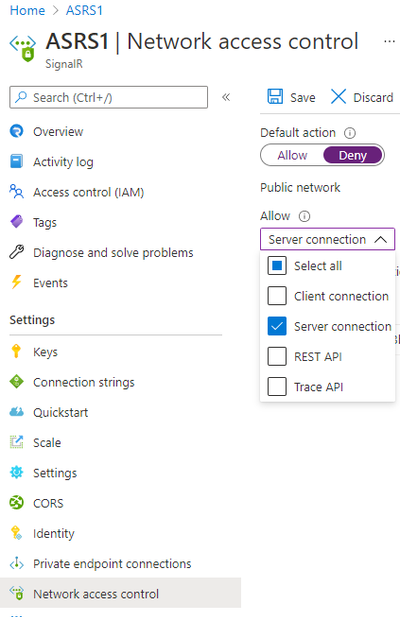Click Default action info icon
This screenshot has height=617, width=400.
pos(350,133)
